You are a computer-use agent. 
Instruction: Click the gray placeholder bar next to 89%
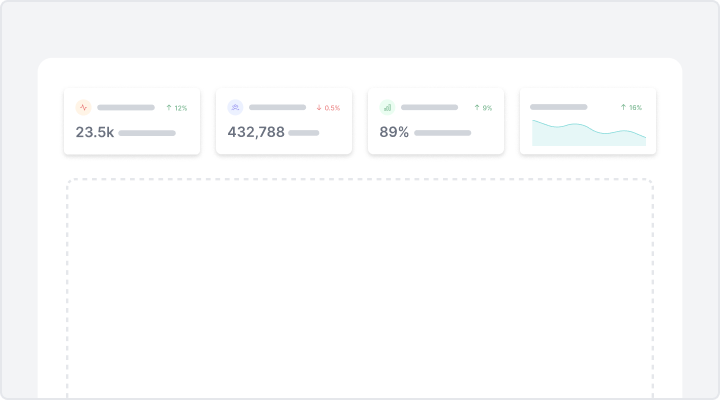click(x=443, y=133)
